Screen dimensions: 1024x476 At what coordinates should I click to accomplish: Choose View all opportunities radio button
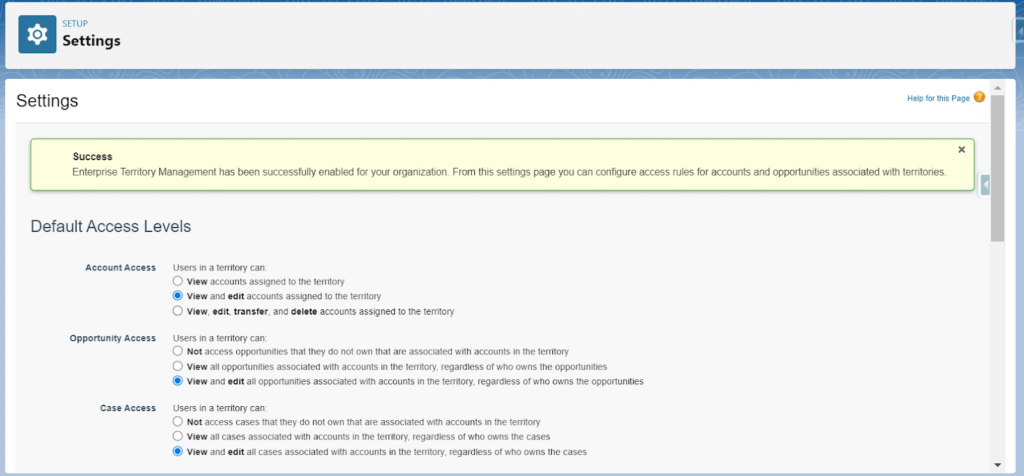178,367
